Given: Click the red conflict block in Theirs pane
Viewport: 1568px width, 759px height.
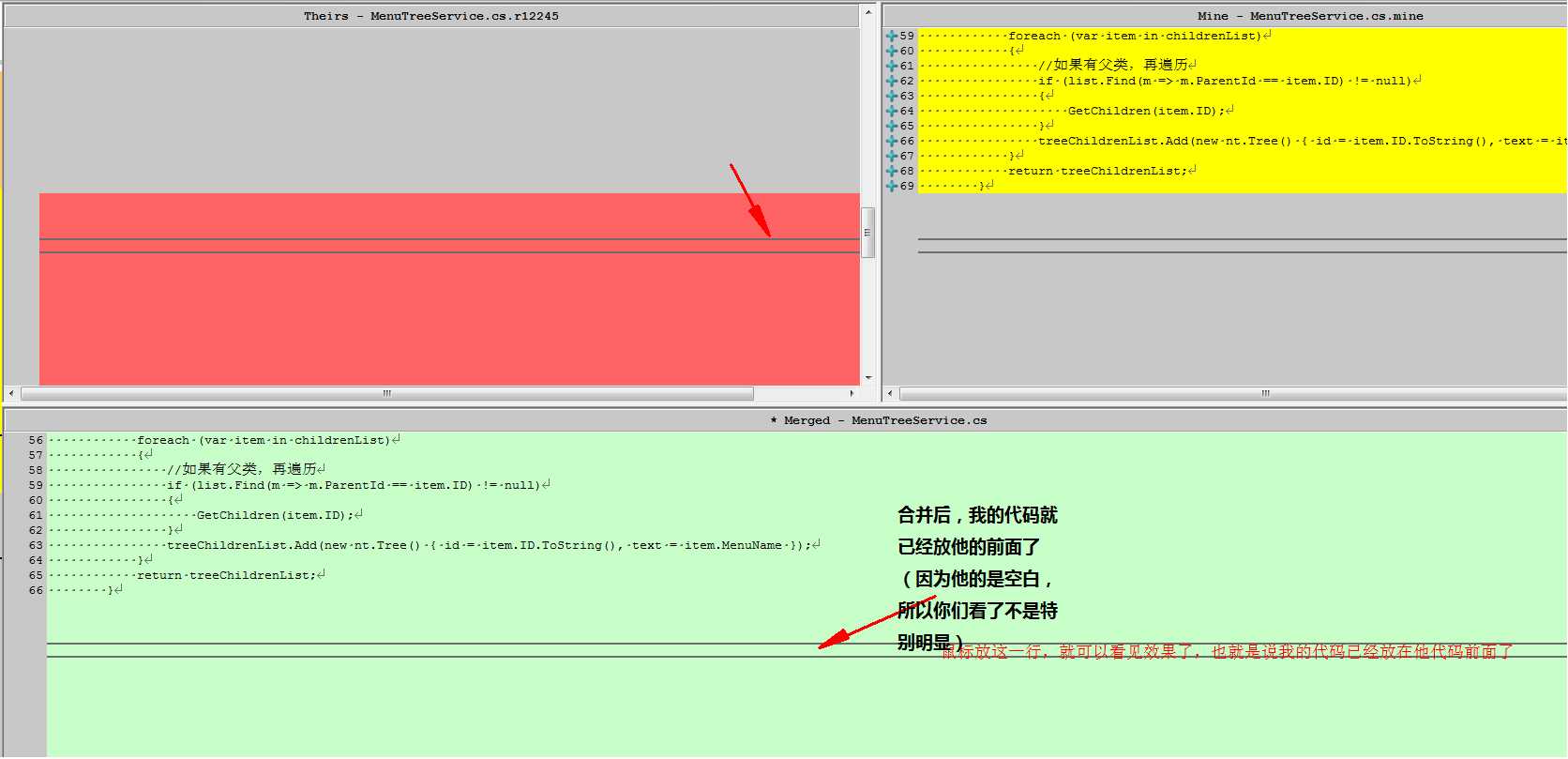Looking at the screenshot, I should tap(449, 289).
